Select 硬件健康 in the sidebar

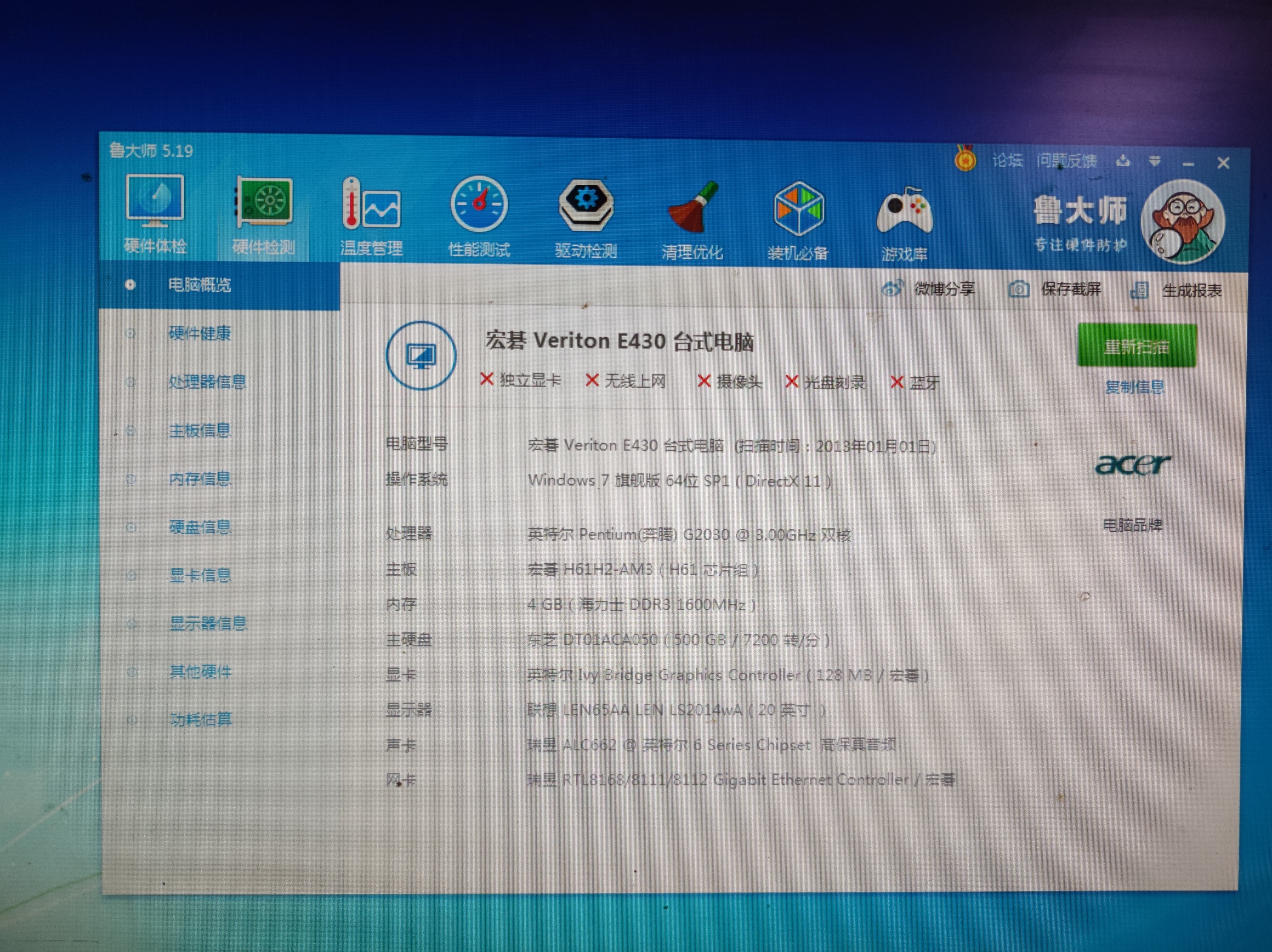coord(199,333)
